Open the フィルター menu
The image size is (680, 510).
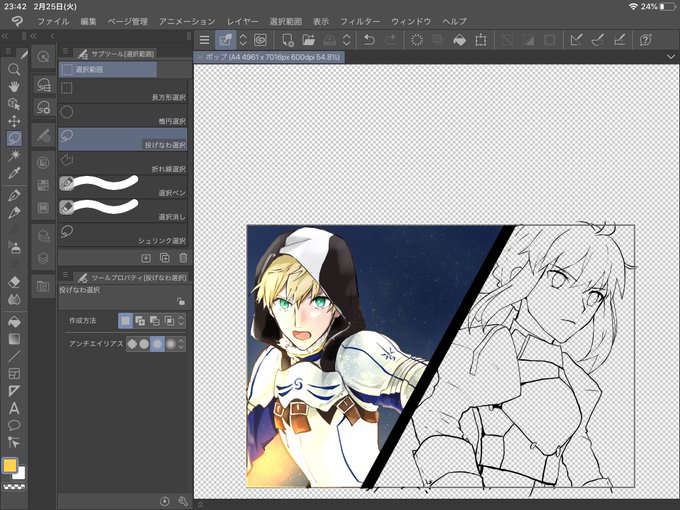(x=360, y=21)
